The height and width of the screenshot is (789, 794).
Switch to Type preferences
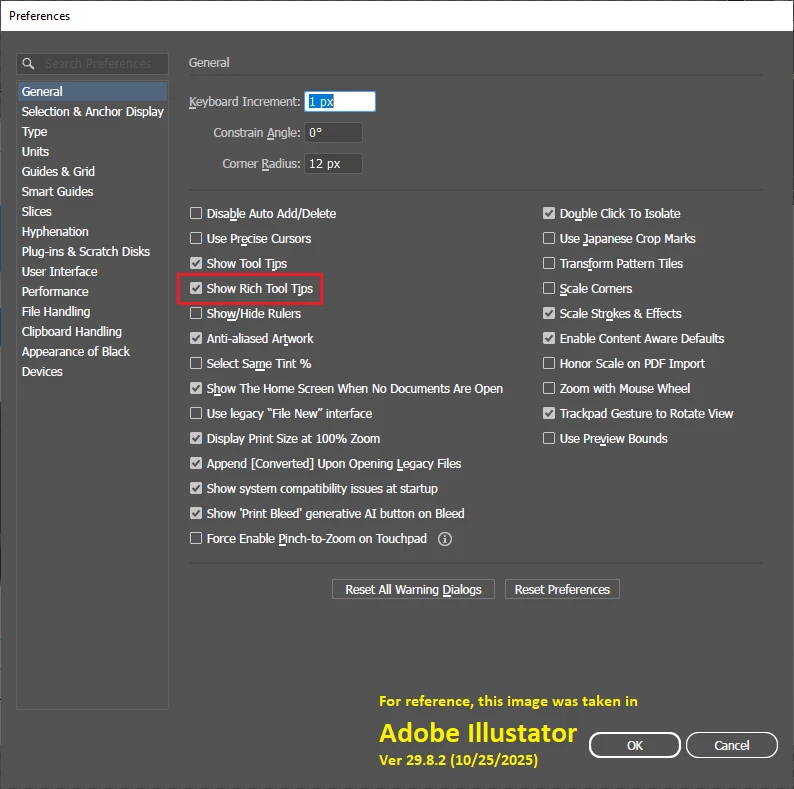93,132
